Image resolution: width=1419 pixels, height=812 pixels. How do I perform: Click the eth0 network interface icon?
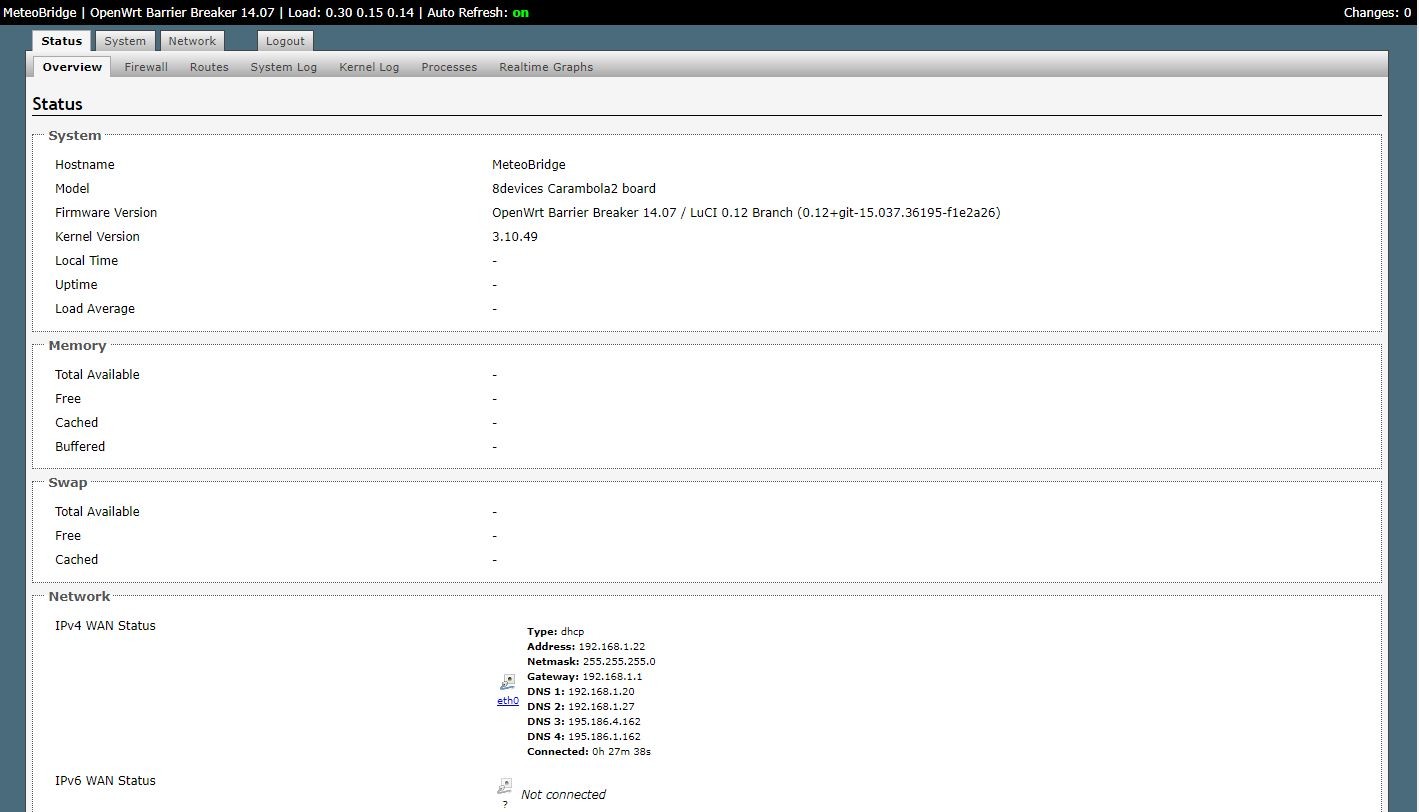(507, 683)
